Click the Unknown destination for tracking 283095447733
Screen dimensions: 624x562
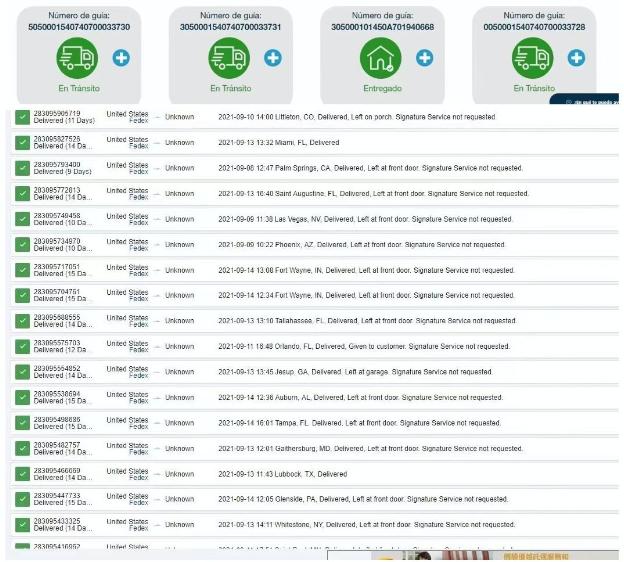click(x=180, y=499)
